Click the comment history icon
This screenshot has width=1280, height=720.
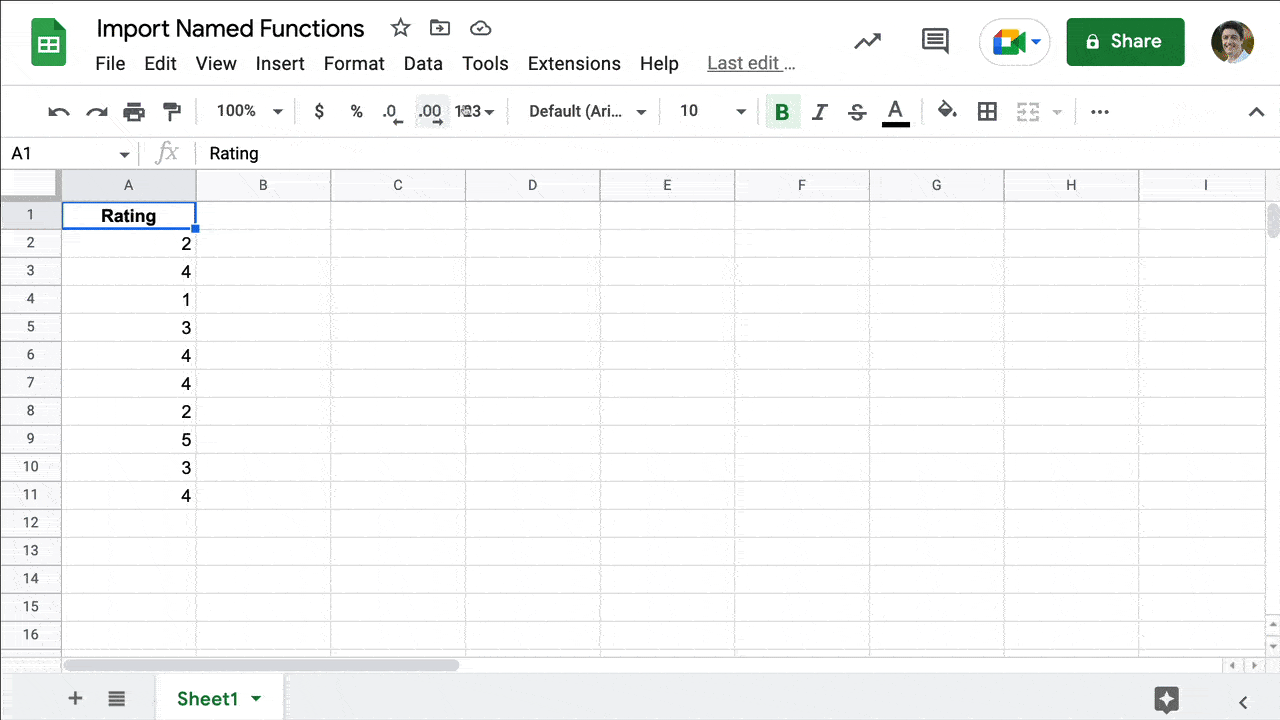934,41
